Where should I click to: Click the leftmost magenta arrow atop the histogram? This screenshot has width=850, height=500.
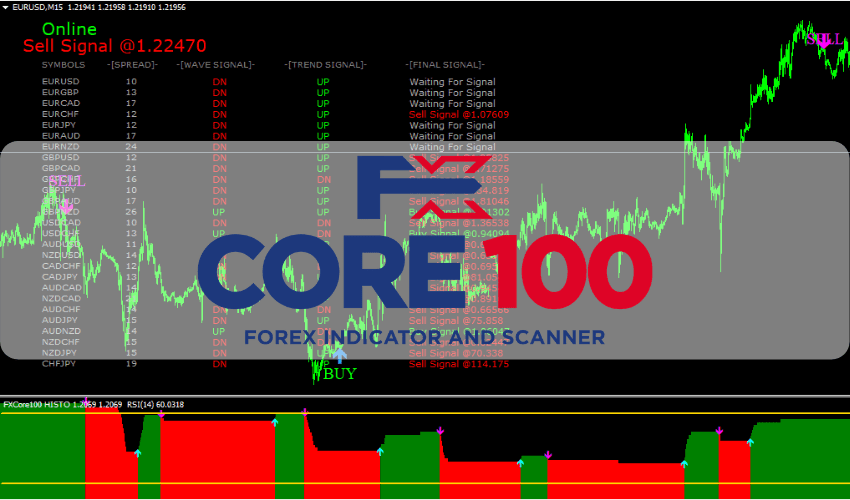[x=86, y=401]
